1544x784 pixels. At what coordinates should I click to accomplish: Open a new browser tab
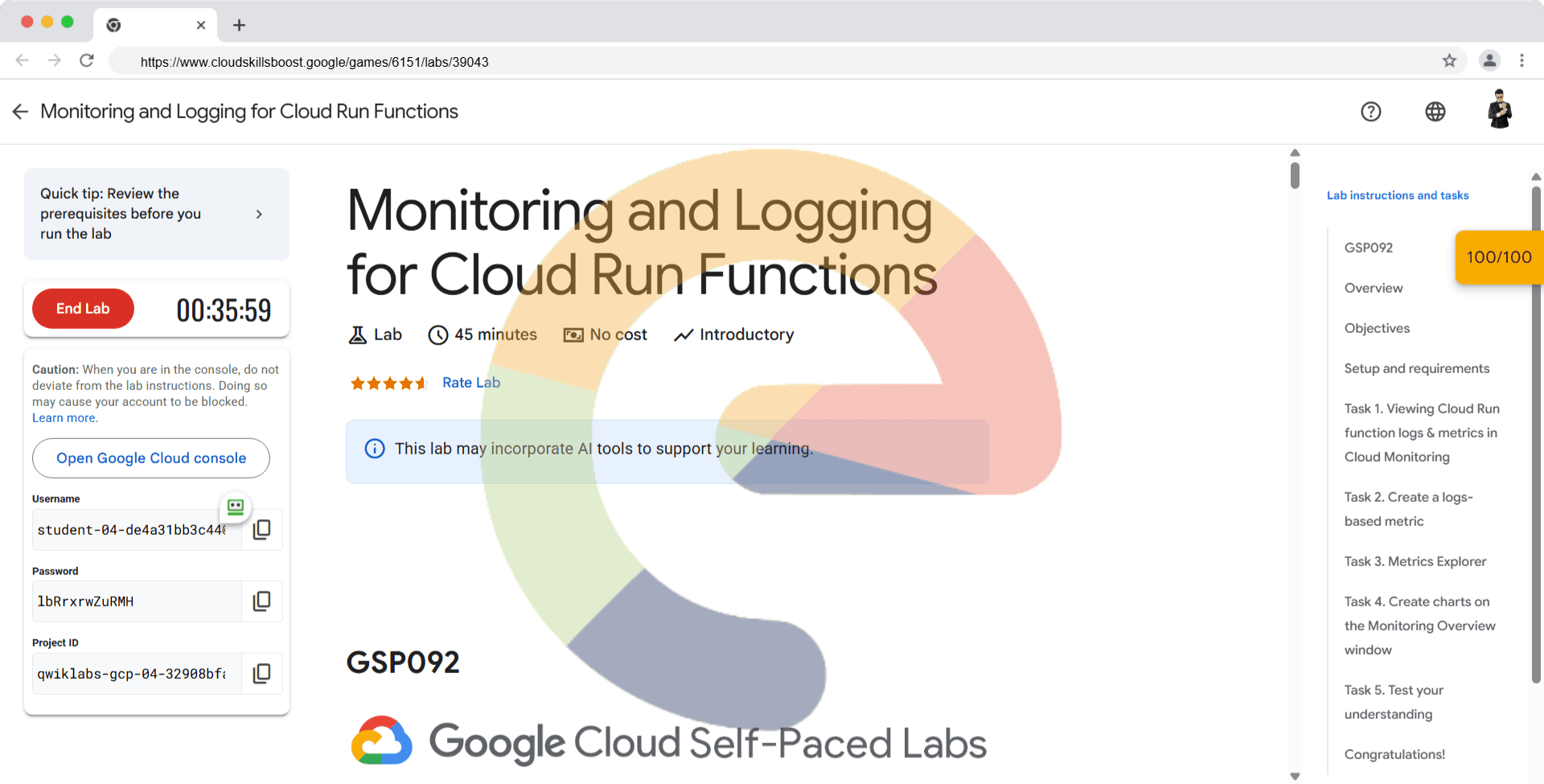(239, 25)
